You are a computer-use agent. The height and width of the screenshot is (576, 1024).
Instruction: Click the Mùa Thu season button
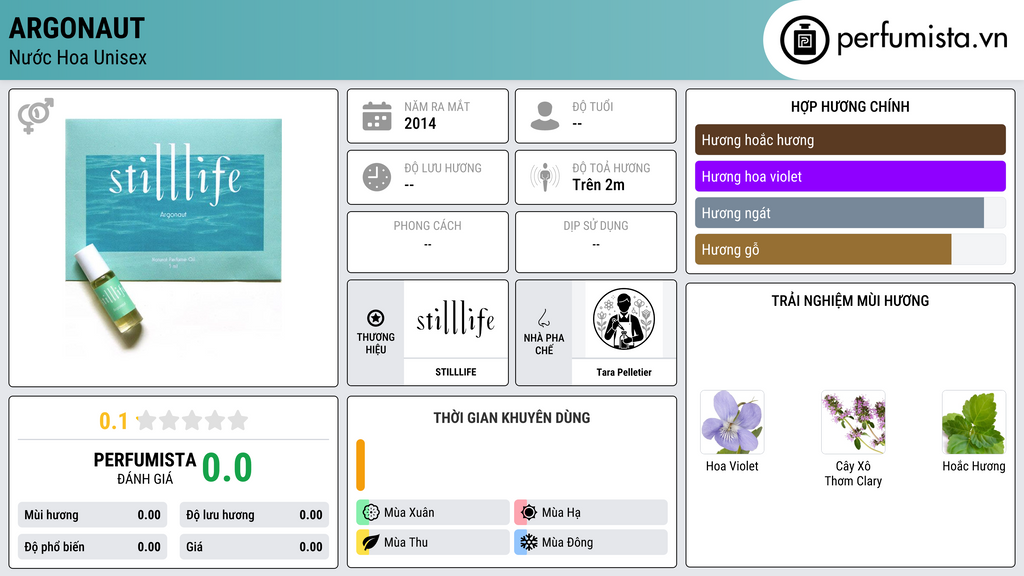point(432,542)
